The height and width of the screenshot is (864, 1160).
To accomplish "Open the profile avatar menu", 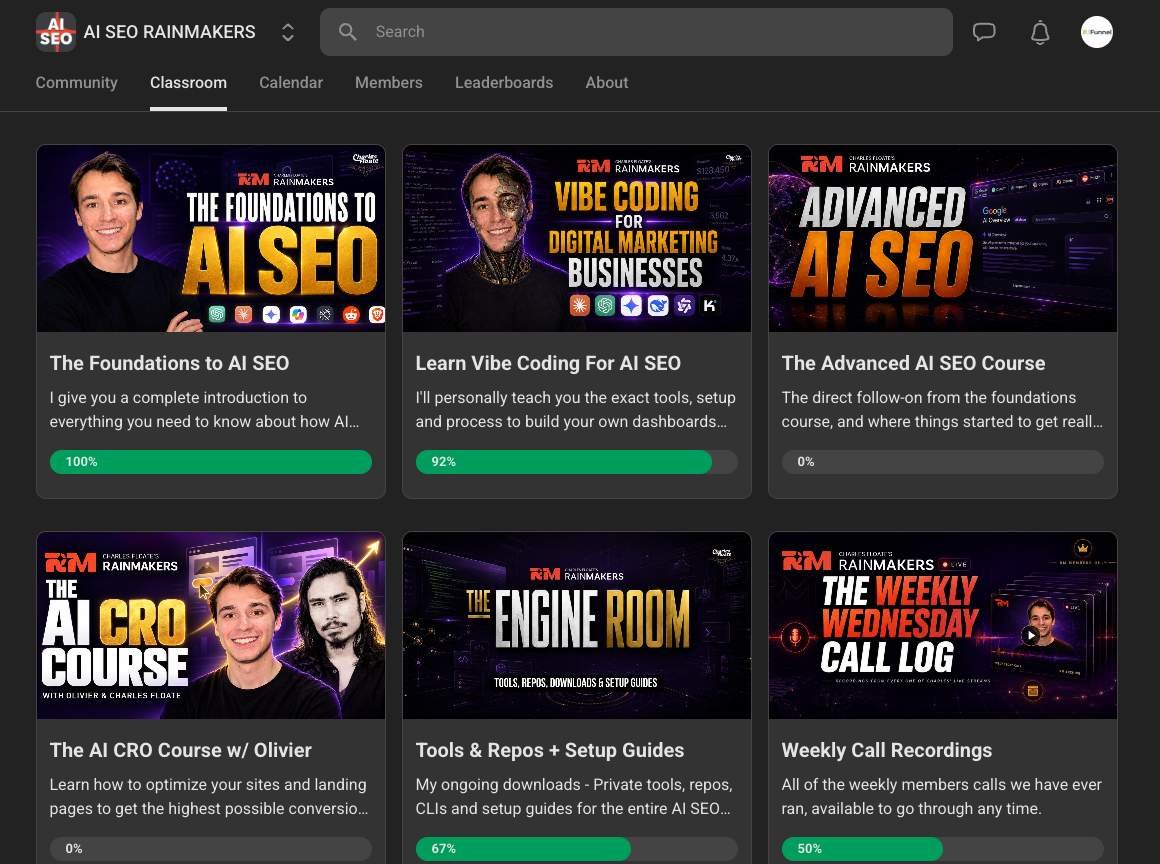I will tap(1096, 32).
